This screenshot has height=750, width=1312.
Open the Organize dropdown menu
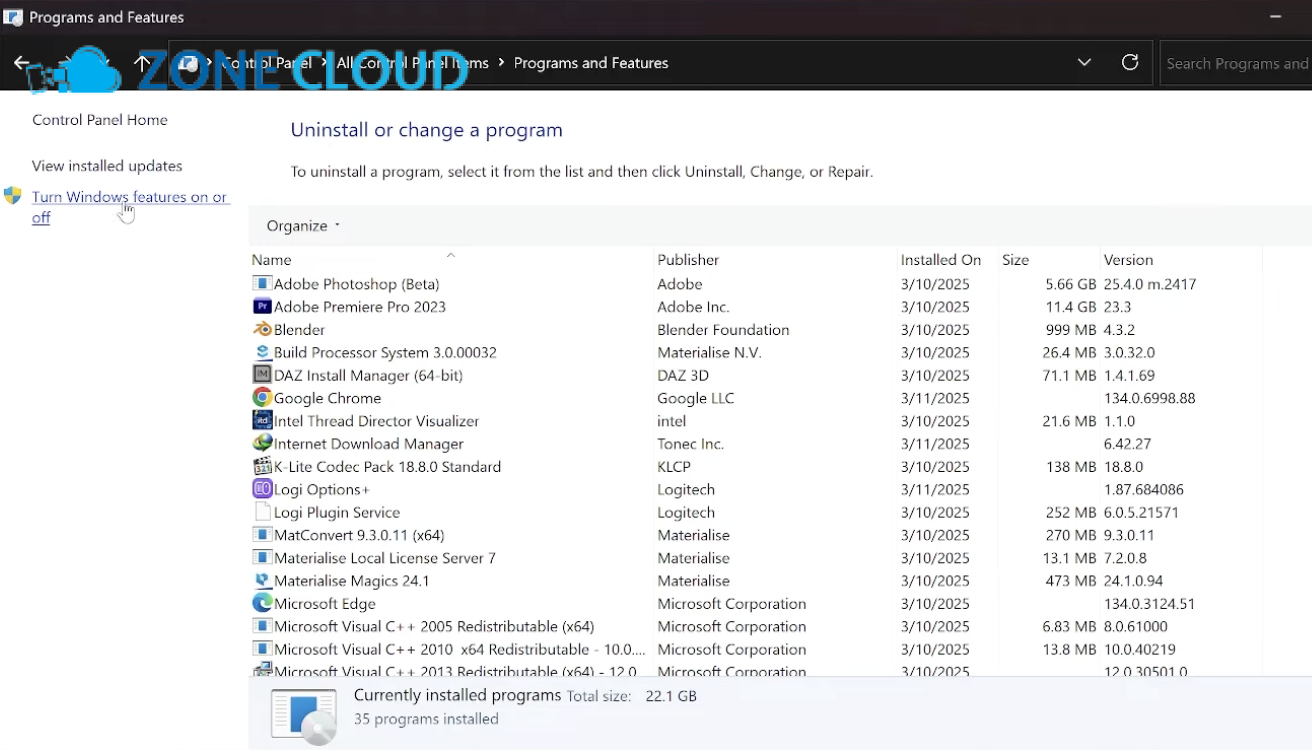coord(303,226)
